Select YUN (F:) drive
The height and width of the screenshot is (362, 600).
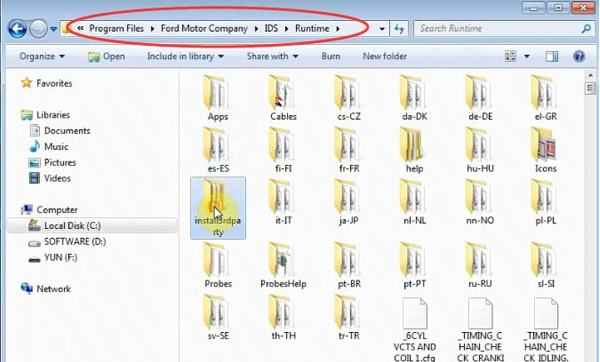pyautogui.click(x=53, y=258)
